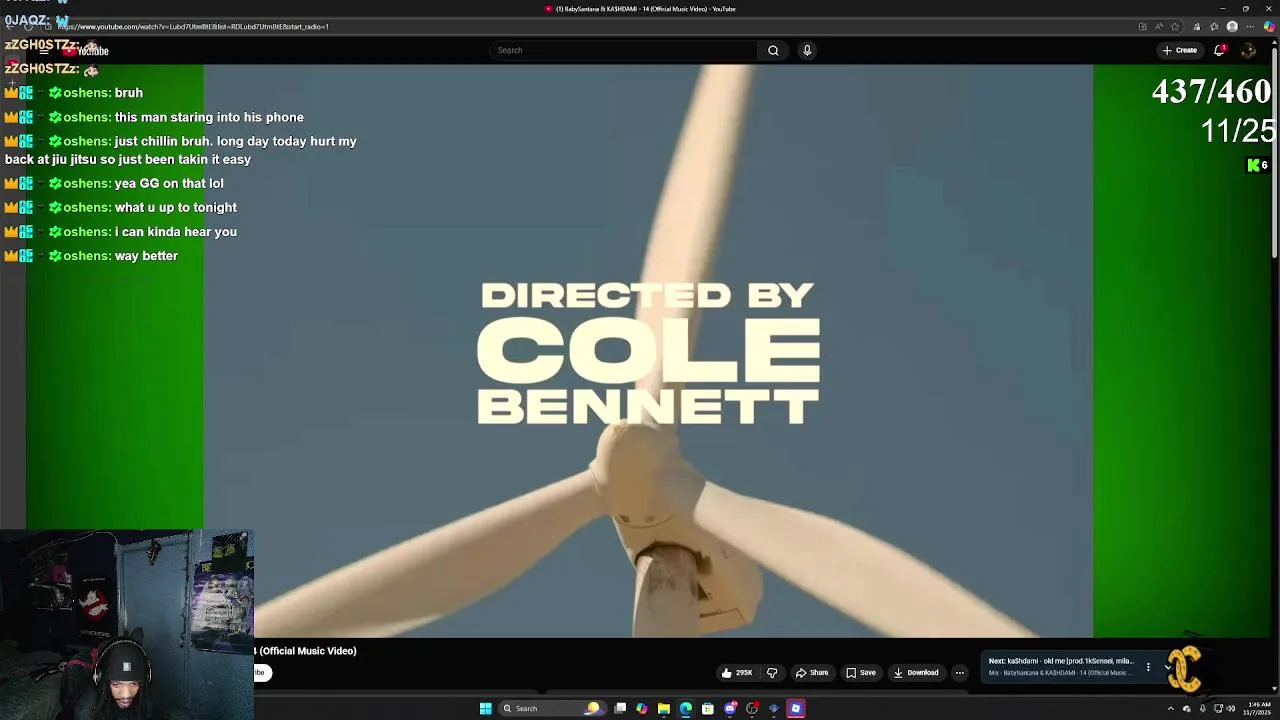
Task: Click the YouTube search magnifier button
Action: pyautogui.click(x=773, y=50)
